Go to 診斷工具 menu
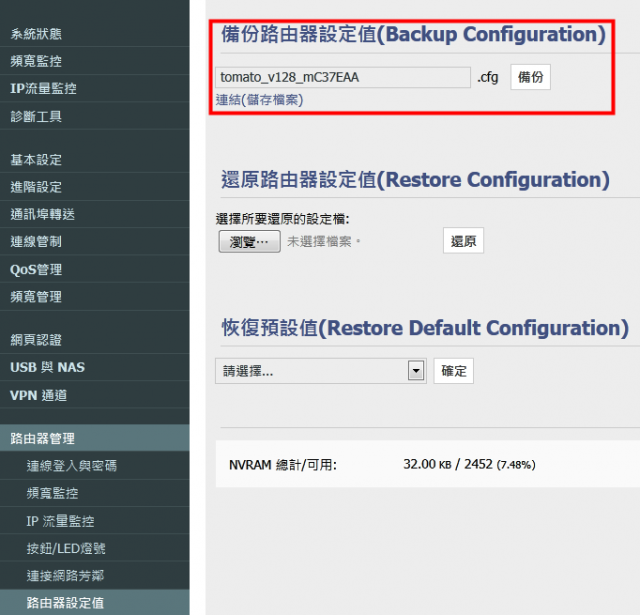The height and width of the screenshot is (615, 640). (x=94, y=116)
